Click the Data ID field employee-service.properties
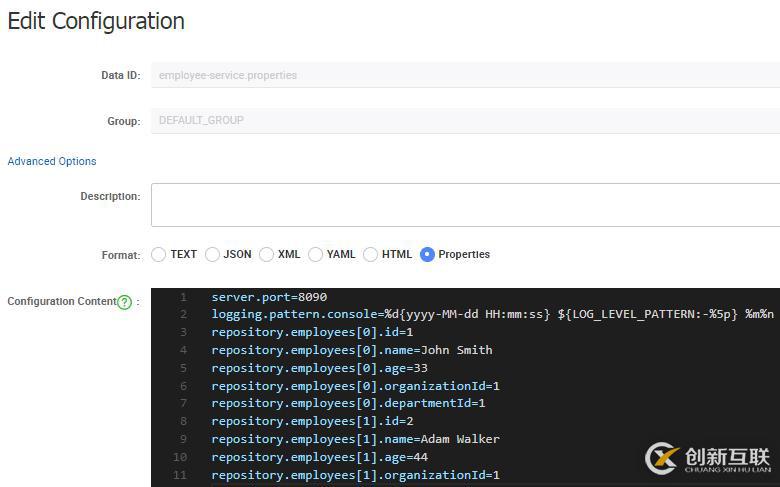 pyautogui.click(x=466, y=75)
